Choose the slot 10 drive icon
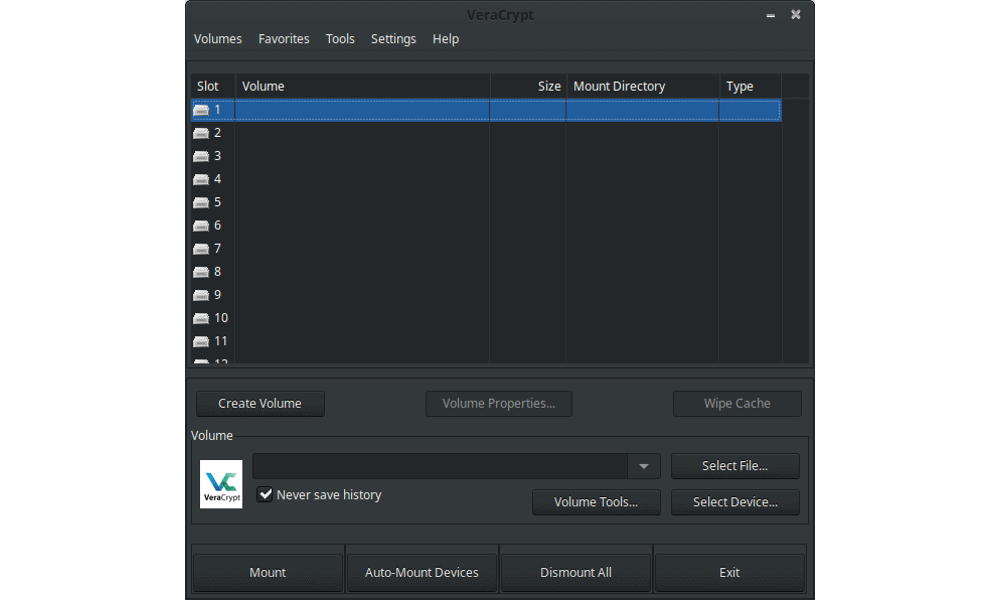The image size is (1000, 600). (x=201, y=318)
